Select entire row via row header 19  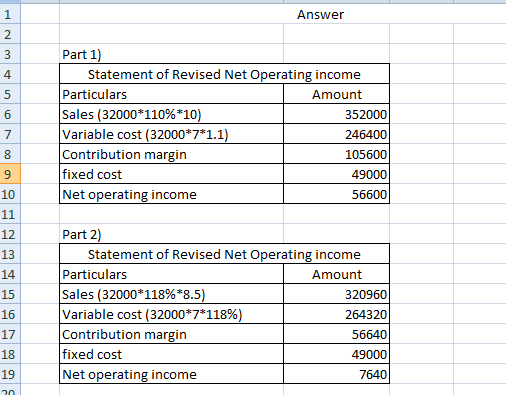tap(10, 374)
